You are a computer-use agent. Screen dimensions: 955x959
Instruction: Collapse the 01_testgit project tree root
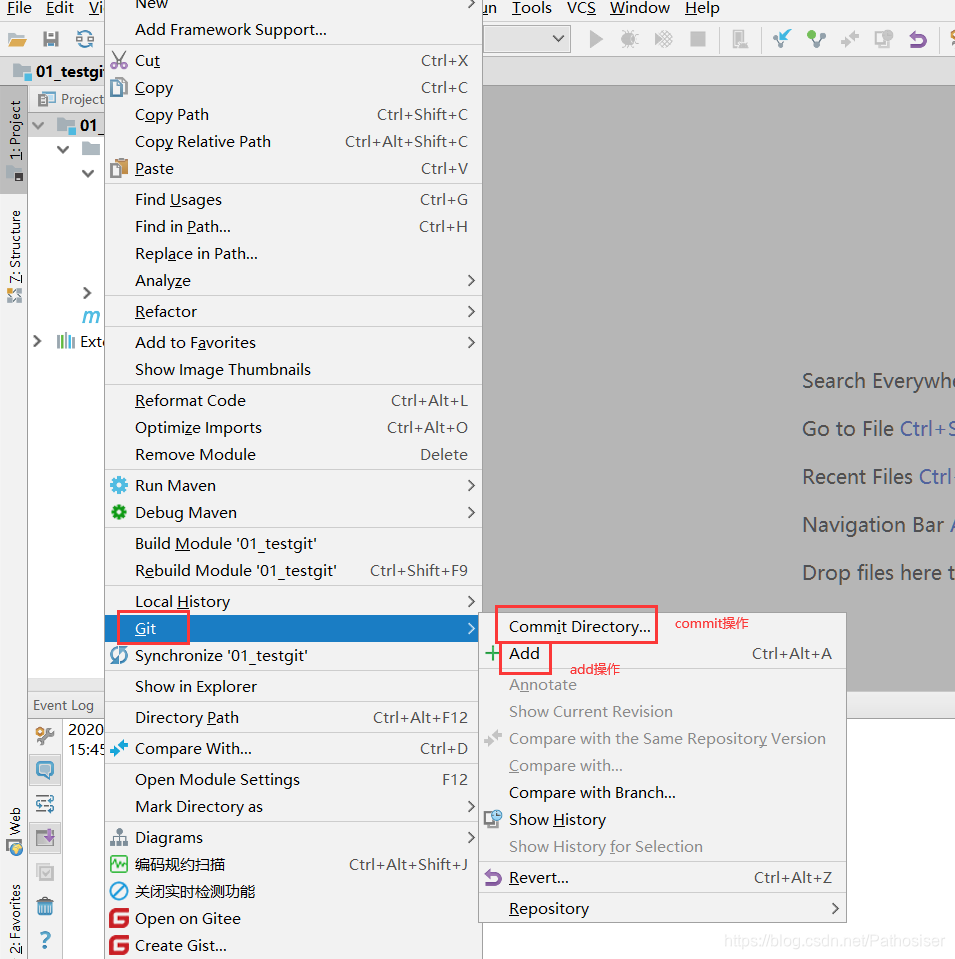[x=38, y=126]
